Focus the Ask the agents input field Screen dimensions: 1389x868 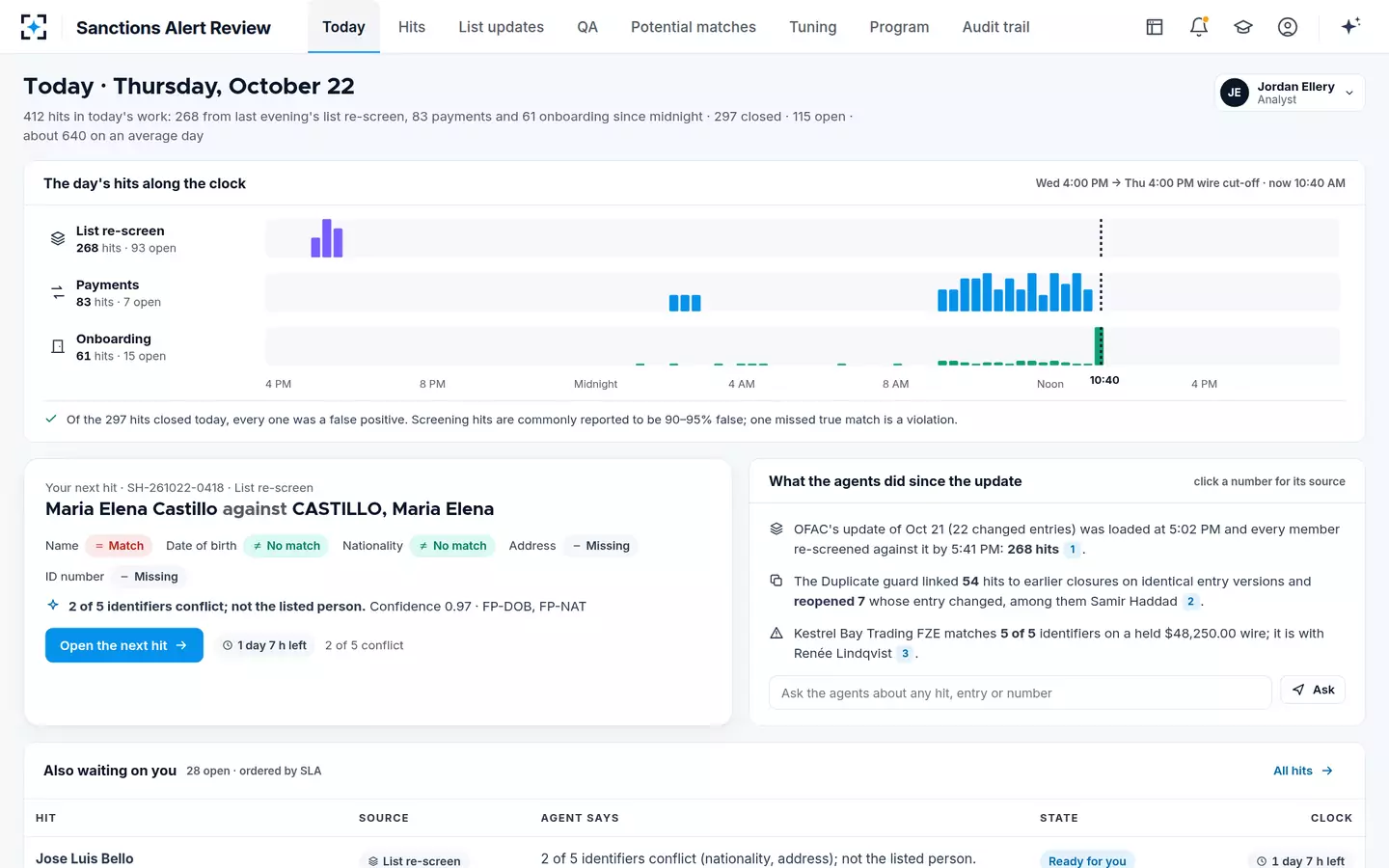tap(1021, 692)
